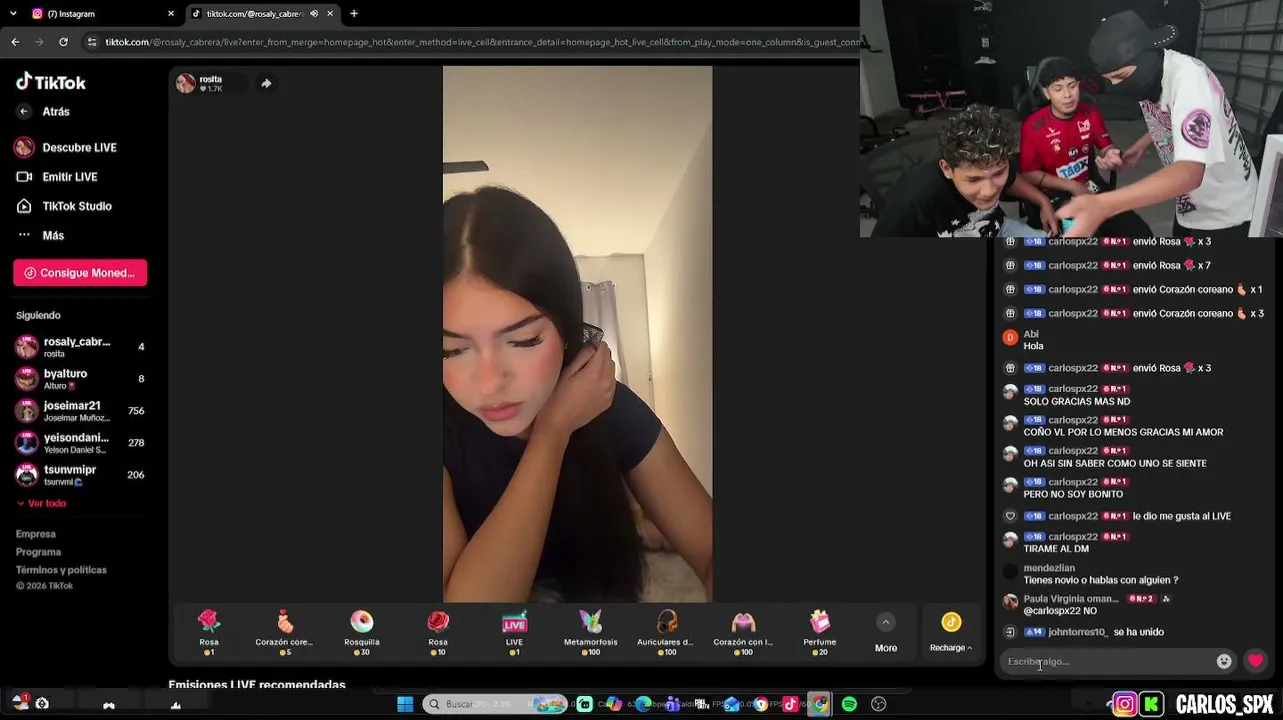
Task: Open the Programa footer link
Action: tap(39, 552)
